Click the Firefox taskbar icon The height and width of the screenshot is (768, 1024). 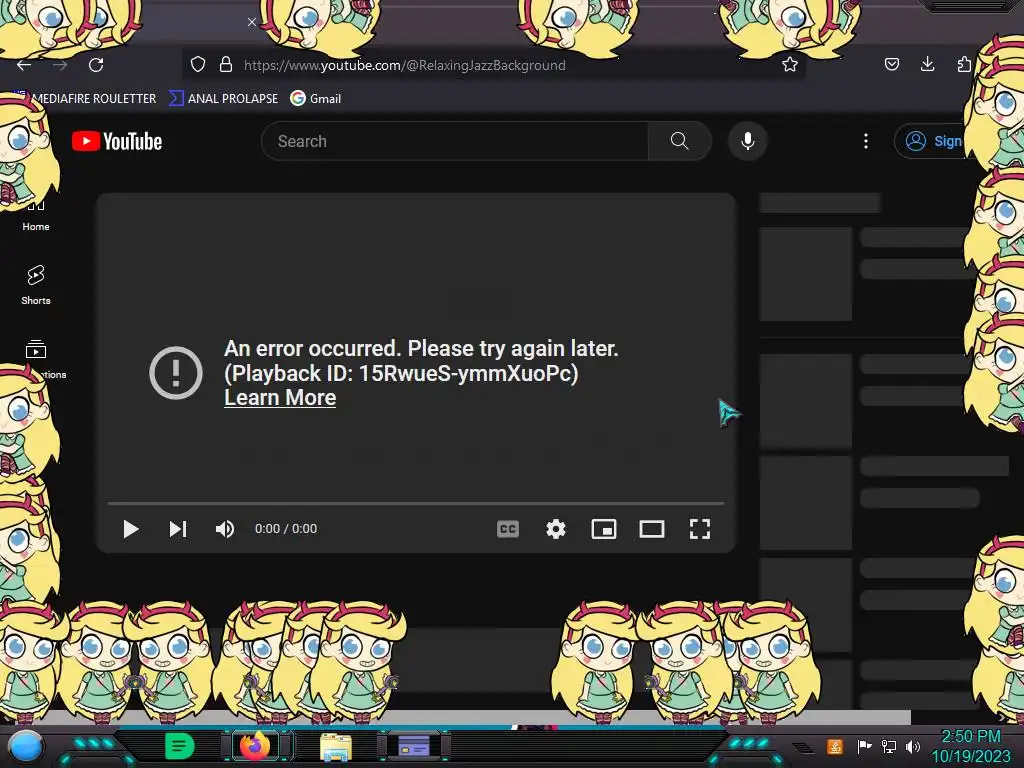pyautogui.click(x=255, y=746)
